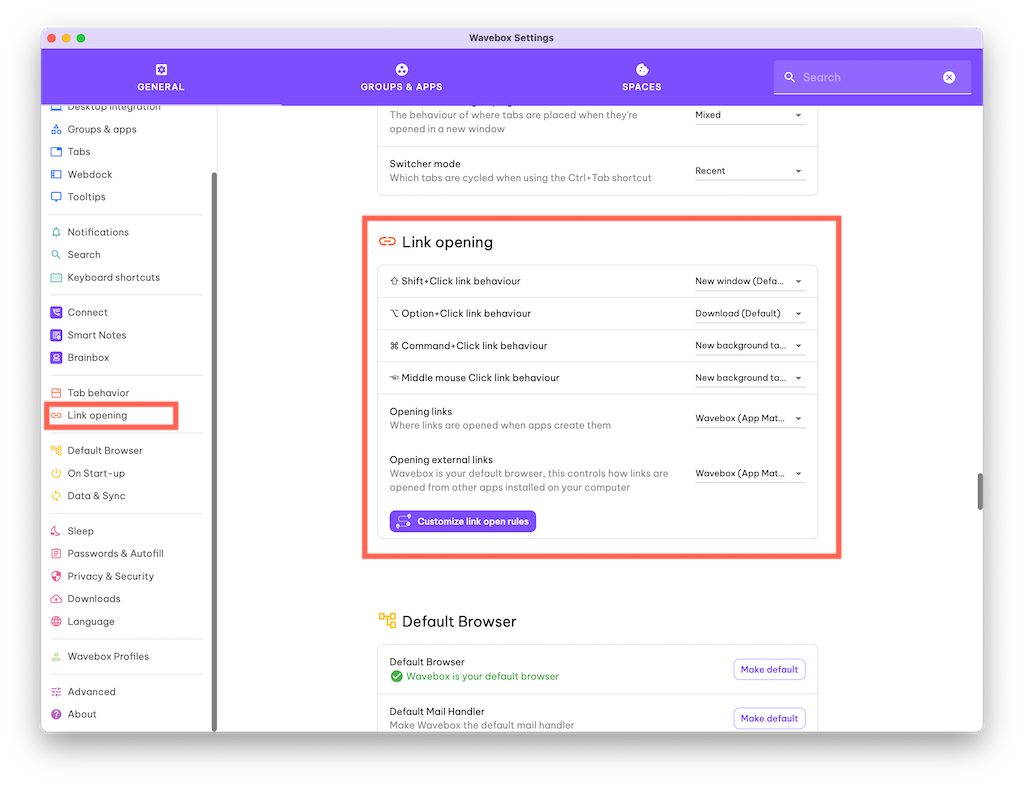Click the 'Switcher mode' label
The height and width of the screenshot is (786, 1024).
(x=425, y=164)
